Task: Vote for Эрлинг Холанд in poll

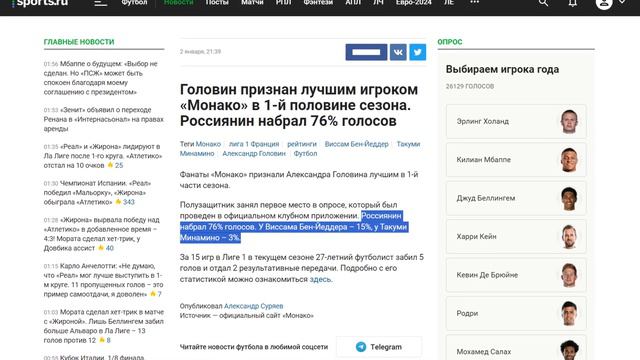Action: 516,122
